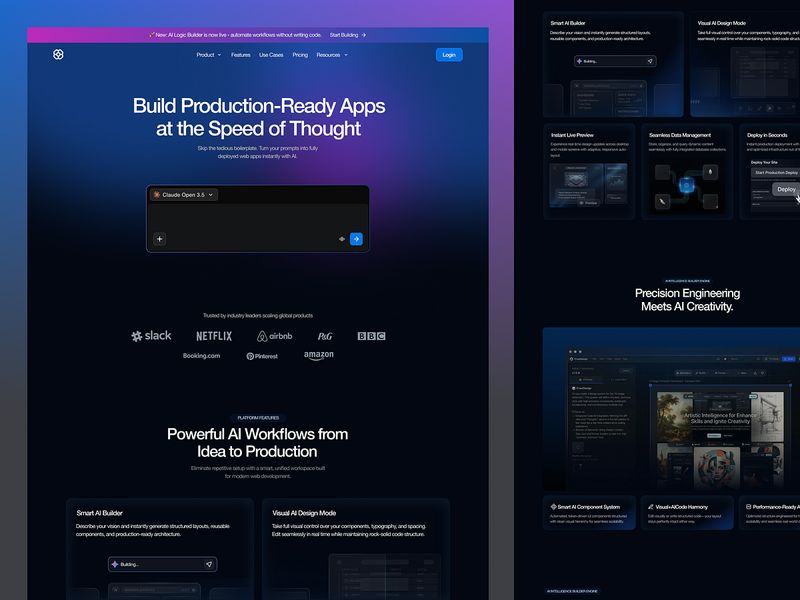Click the sparkle icon in left page Building field

click(115, 564)
